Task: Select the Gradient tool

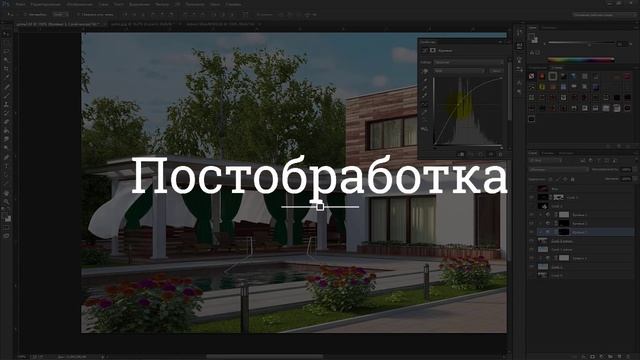Action: (6, 131)
